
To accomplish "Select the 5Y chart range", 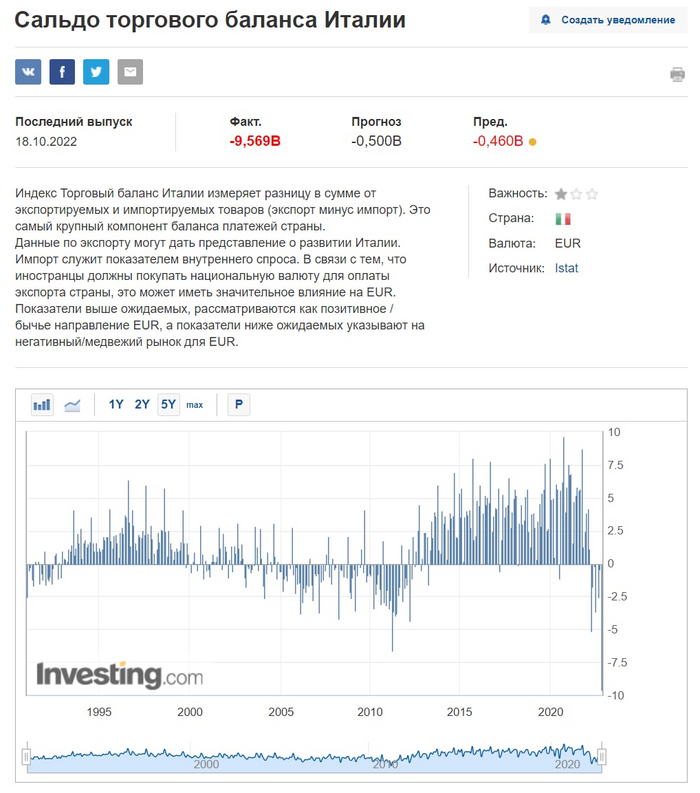I will (x=168, y=405).
